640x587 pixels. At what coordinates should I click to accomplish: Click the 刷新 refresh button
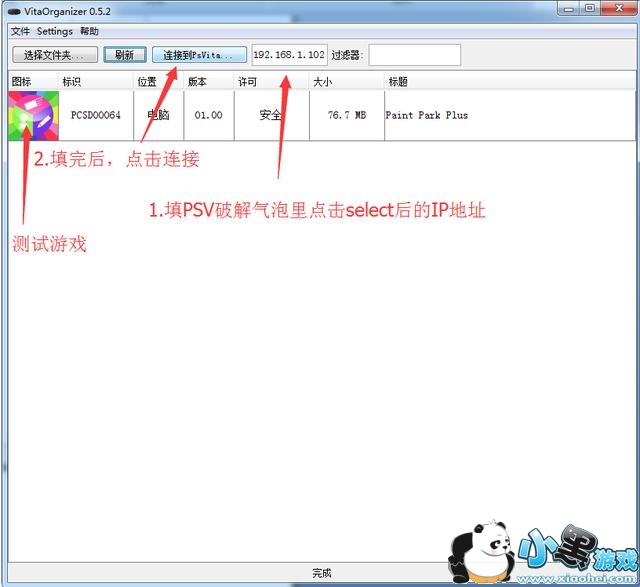point(125,55)
